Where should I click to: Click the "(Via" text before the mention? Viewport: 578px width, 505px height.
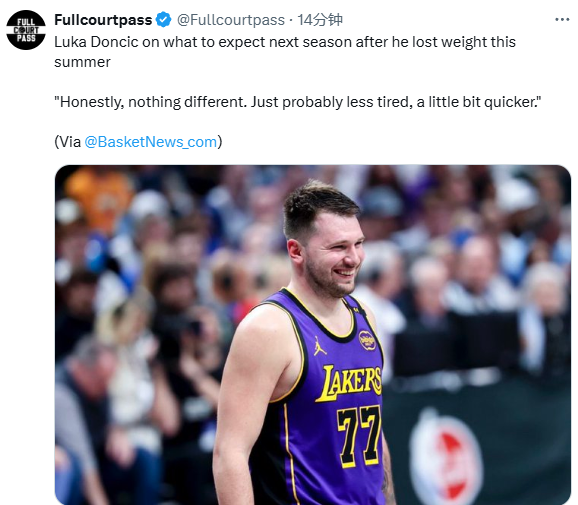68,142
